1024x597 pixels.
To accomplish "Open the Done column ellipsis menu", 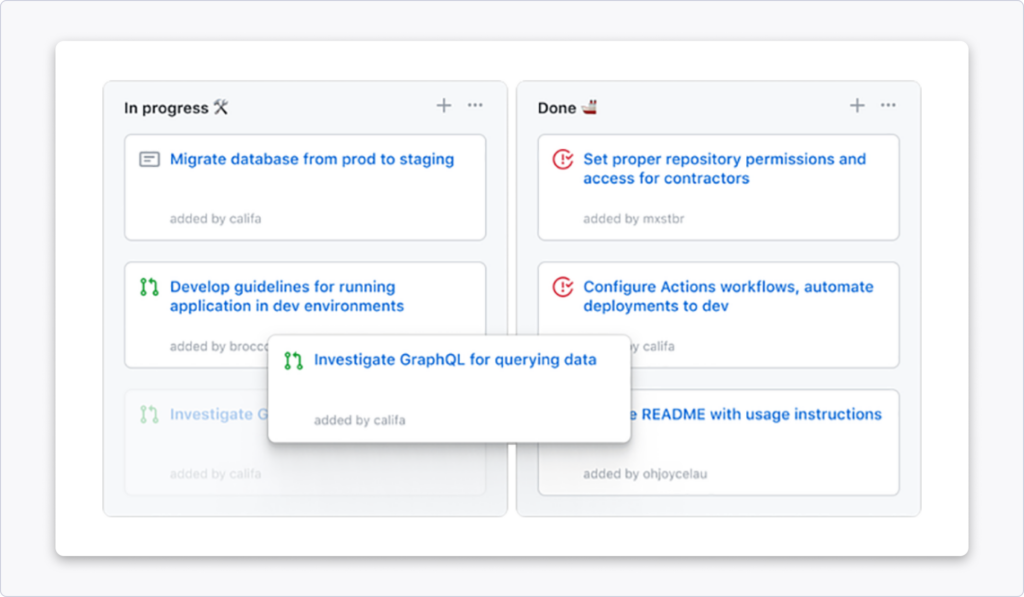I will pos(888,106).
